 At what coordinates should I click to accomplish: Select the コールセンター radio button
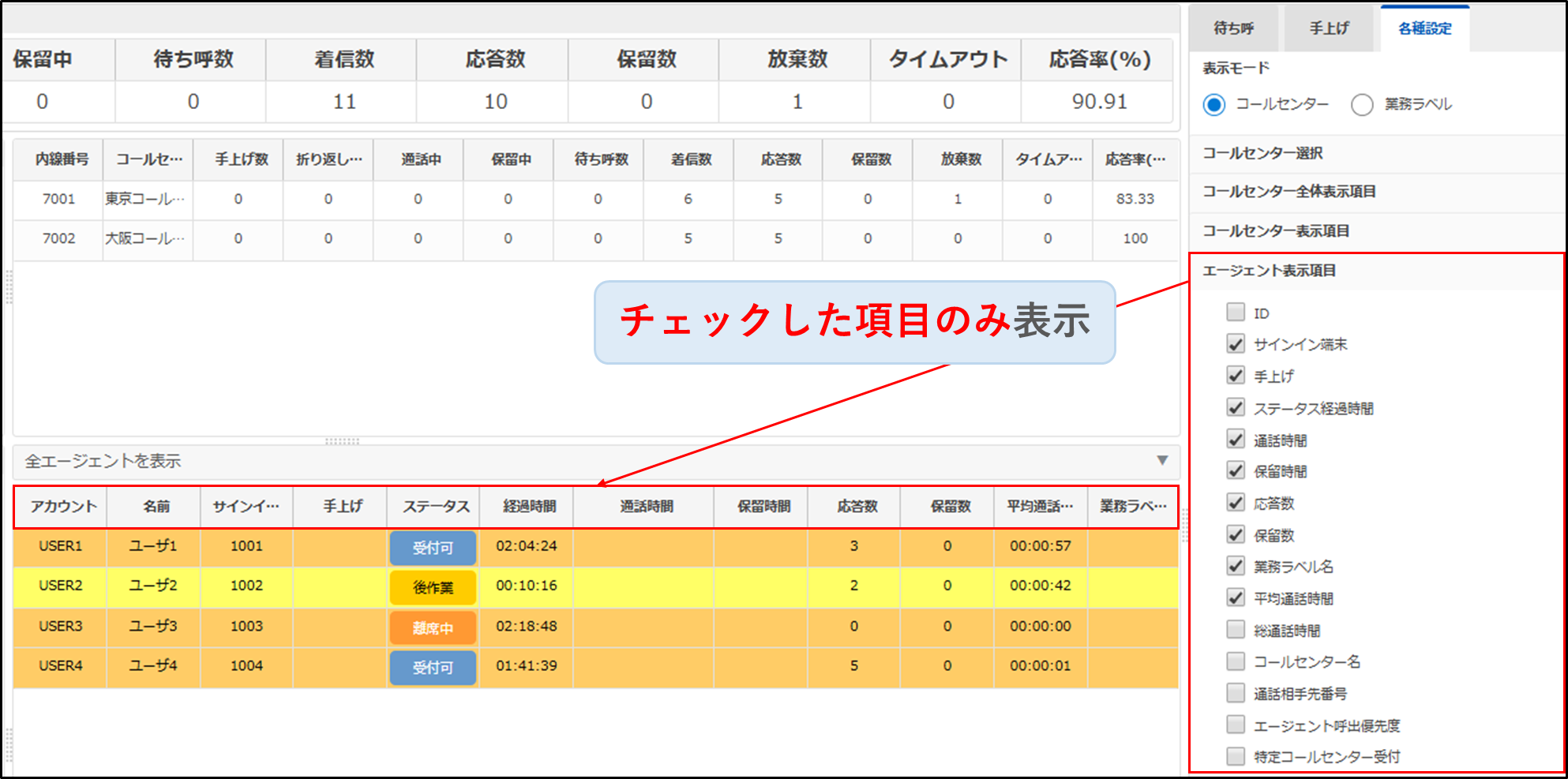[1214, 104]
